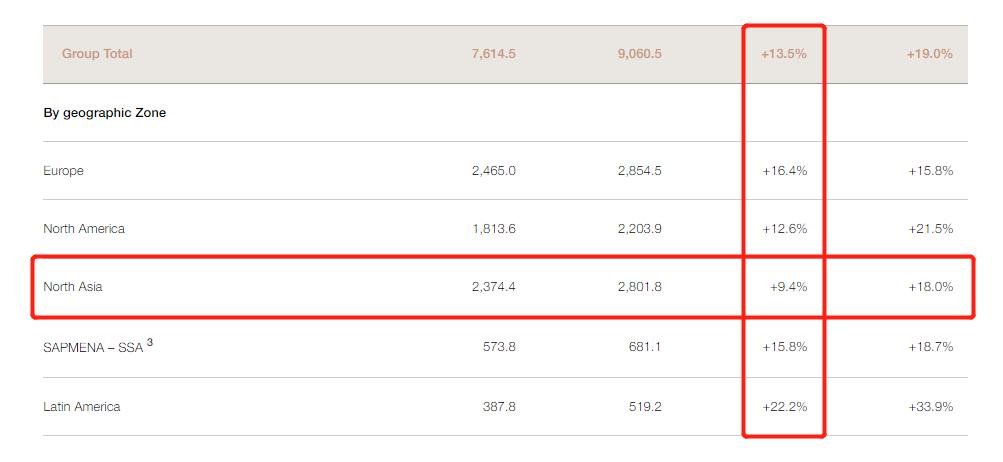Screen dimensions: 1003x462
Task: Click North Asia's highlighted +9.4% figure
Action: [x=789, y=287]
